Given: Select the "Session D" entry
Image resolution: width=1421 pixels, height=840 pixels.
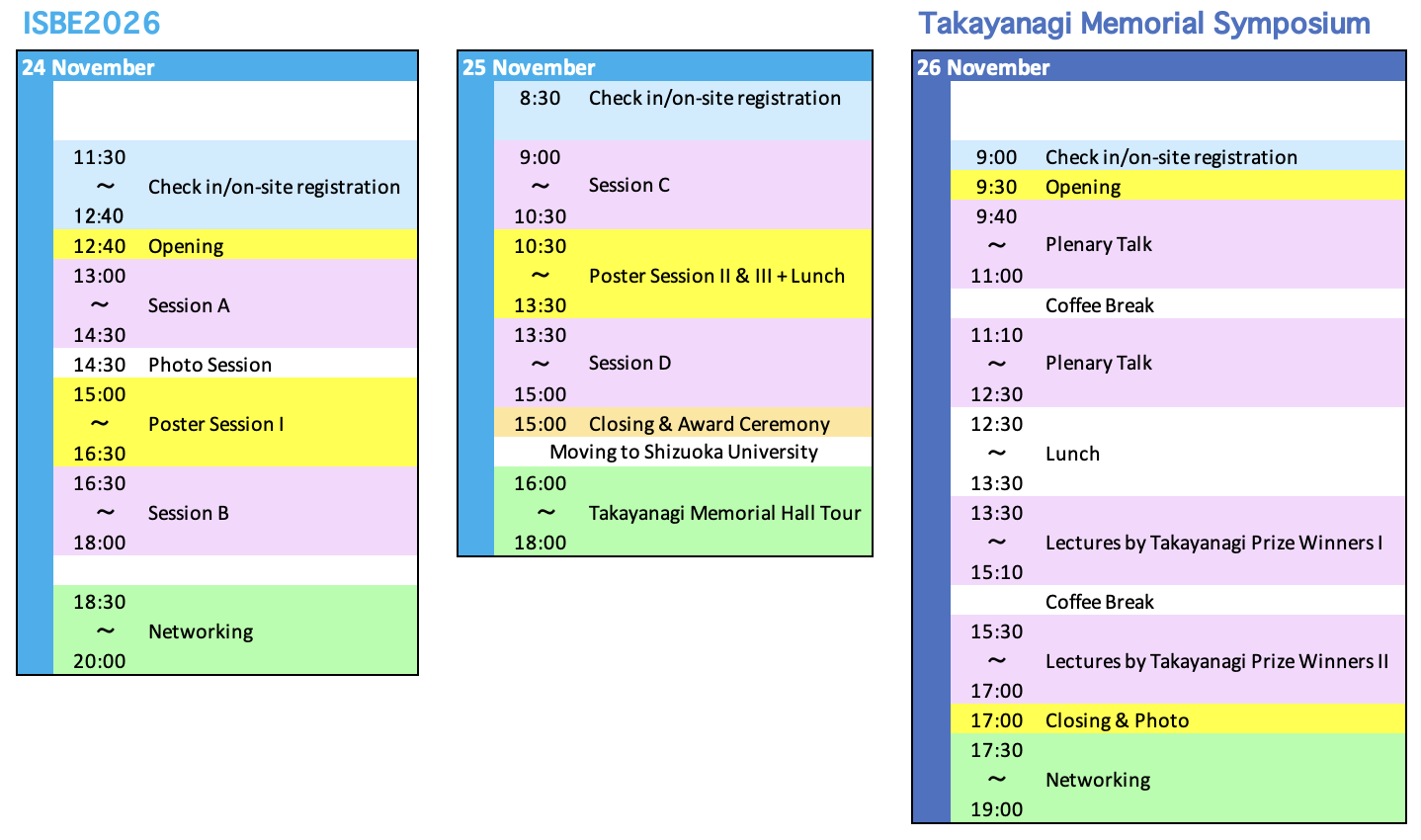Looking at the screenshot, I should (629, 363).
